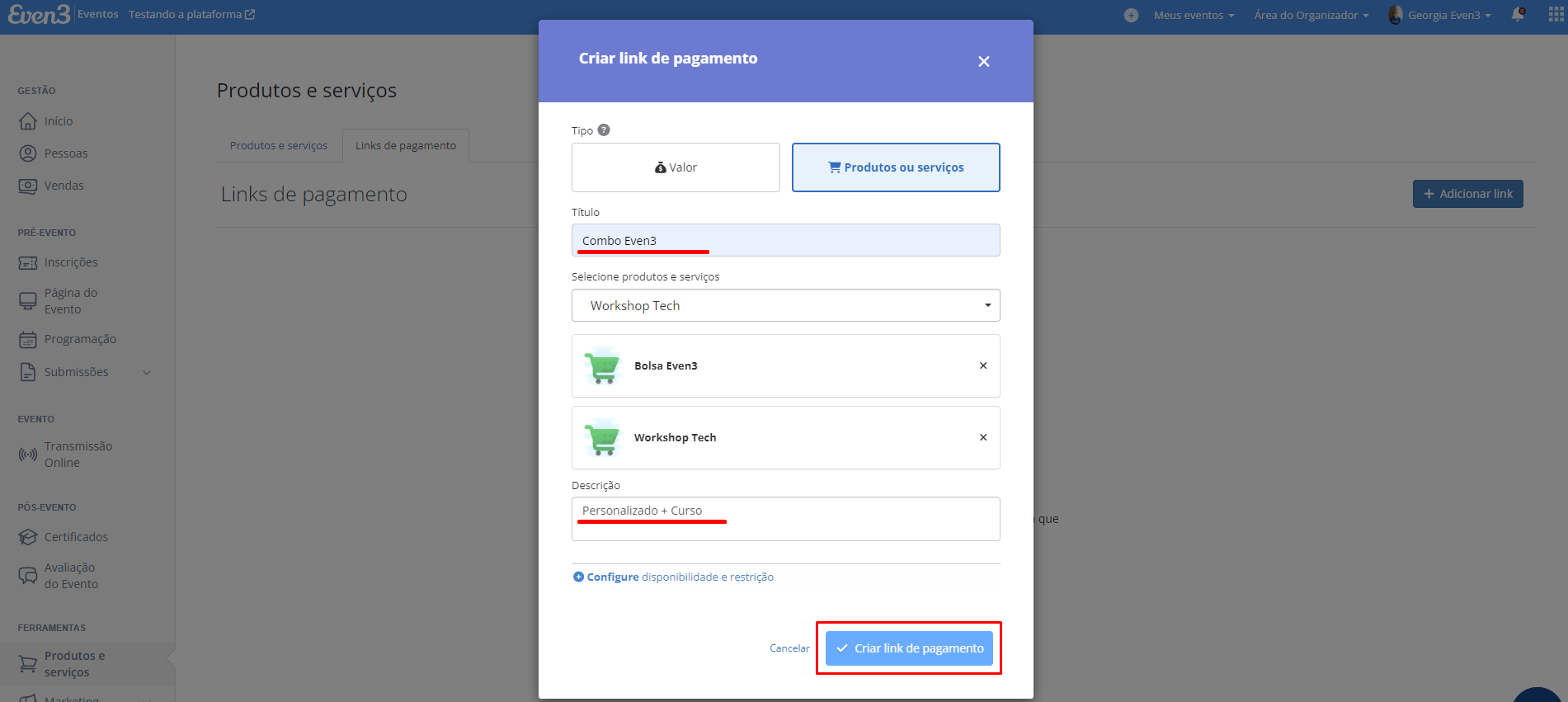Select Produtos ou serviços type option
Viewport: 1568px width, 702px height.
click(896, 167)
